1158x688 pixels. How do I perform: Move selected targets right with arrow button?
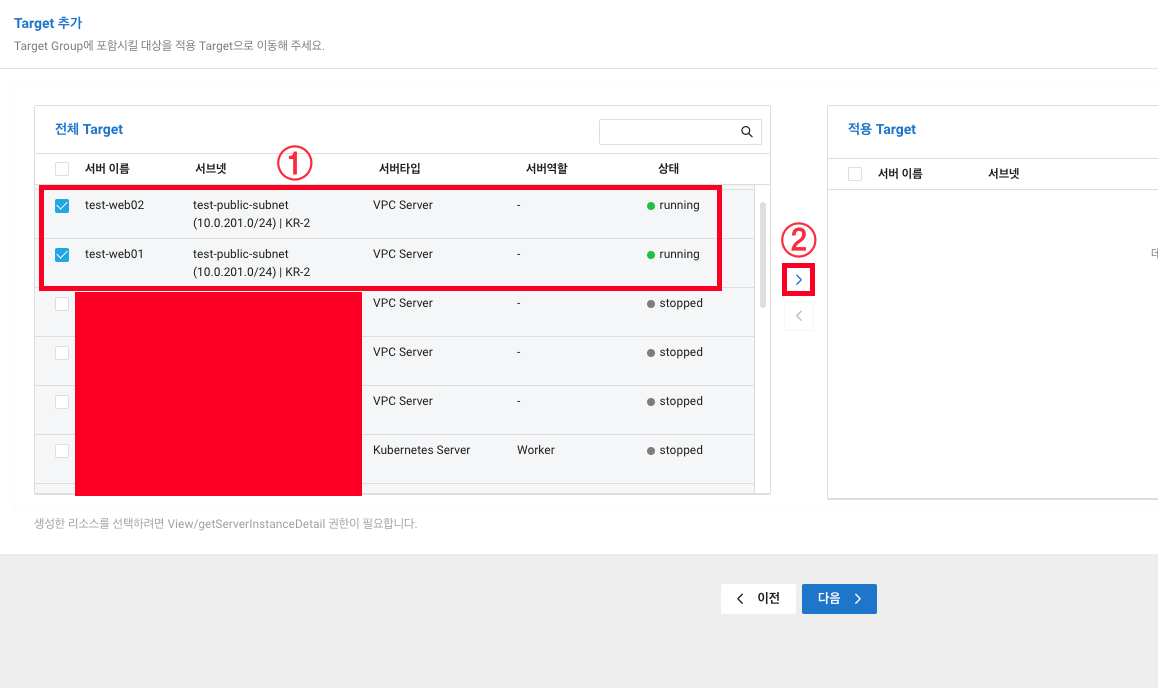click(x=798, y=280)
